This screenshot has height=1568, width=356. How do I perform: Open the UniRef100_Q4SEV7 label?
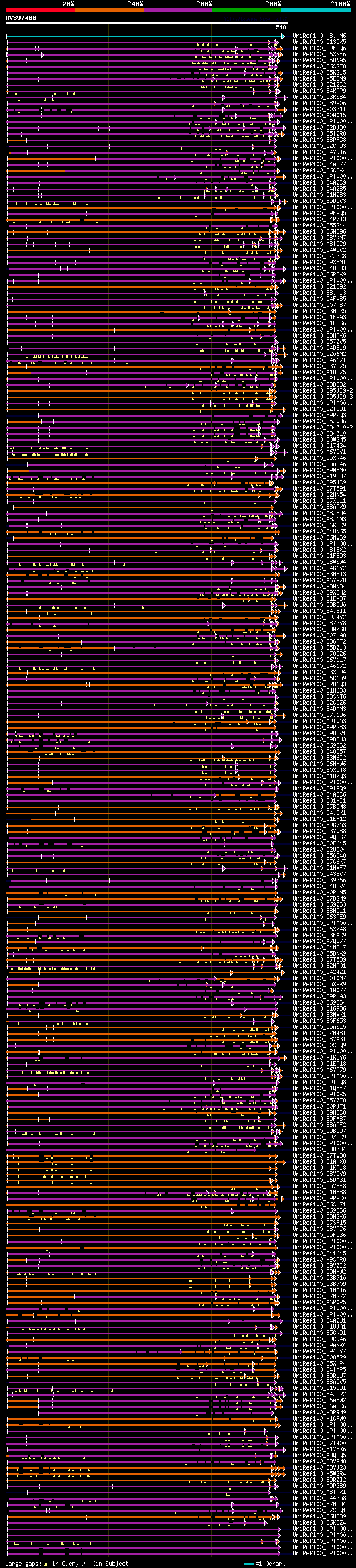(x=319, y=873)
